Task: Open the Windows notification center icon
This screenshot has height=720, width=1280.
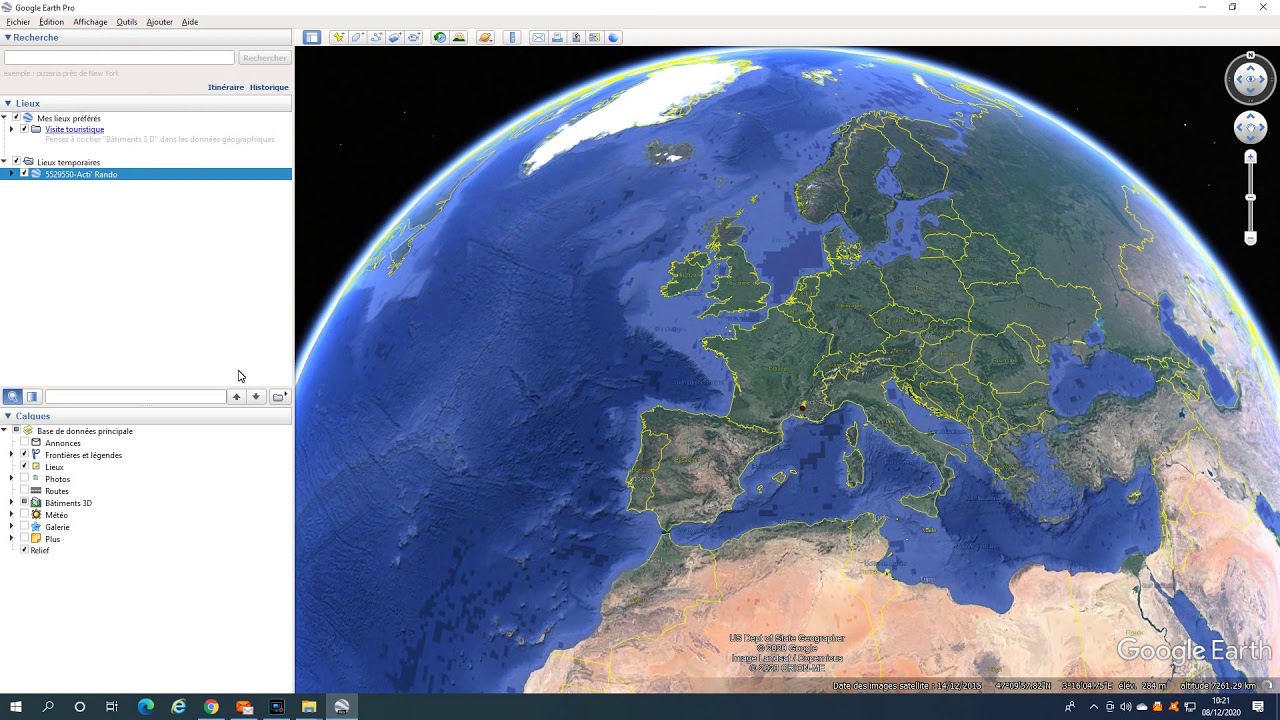Action: click(1258, 707)
